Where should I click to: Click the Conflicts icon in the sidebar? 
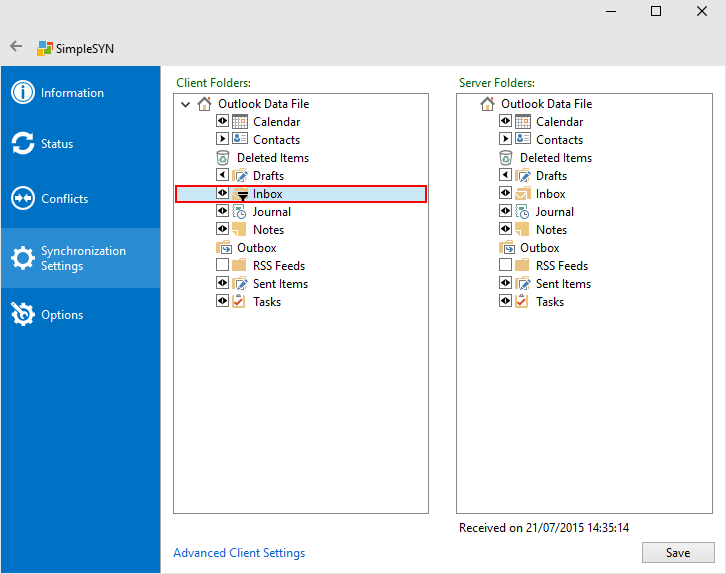point(22,199)
